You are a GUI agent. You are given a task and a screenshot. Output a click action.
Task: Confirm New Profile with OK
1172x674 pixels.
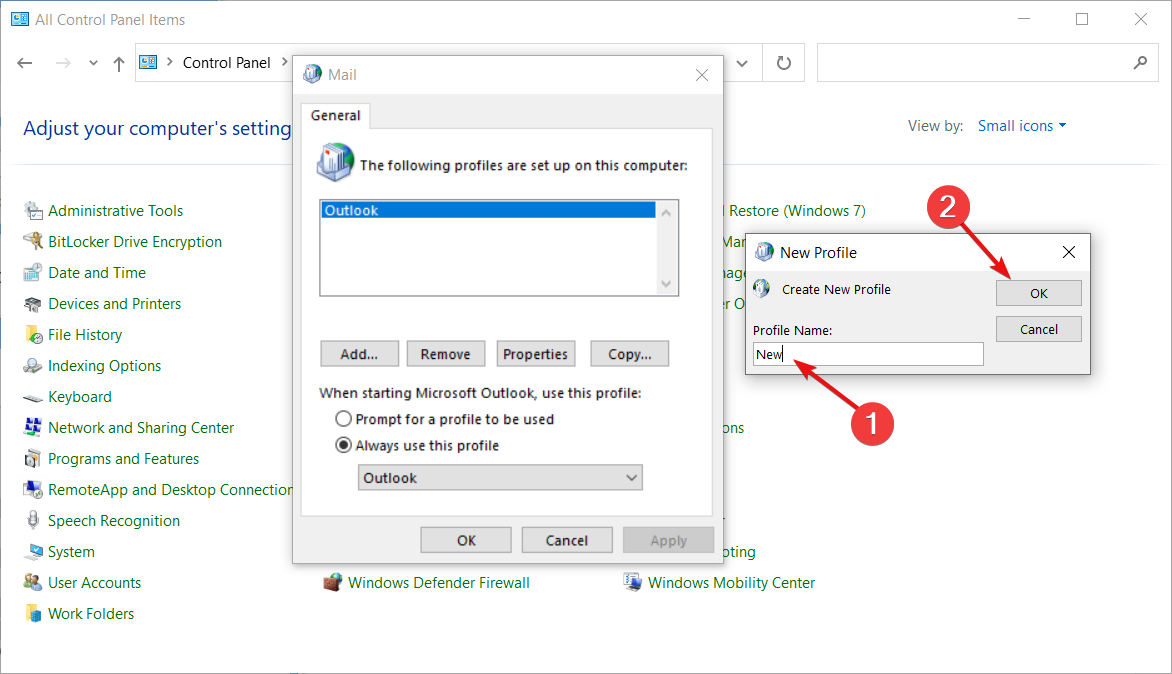click(1039, 293)
